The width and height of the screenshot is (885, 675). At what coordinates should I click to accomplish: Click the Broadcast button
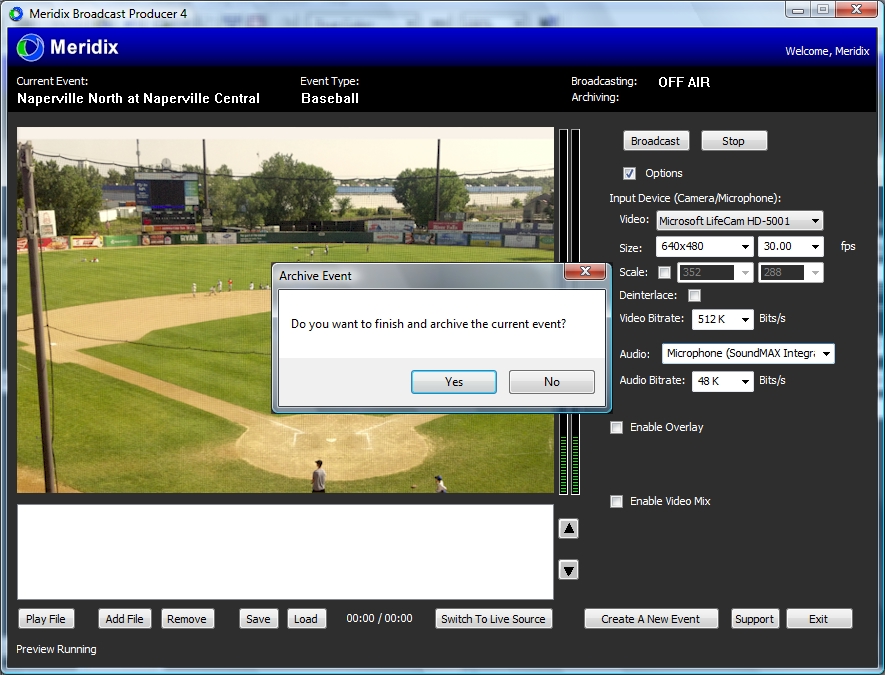pos(656,140)
